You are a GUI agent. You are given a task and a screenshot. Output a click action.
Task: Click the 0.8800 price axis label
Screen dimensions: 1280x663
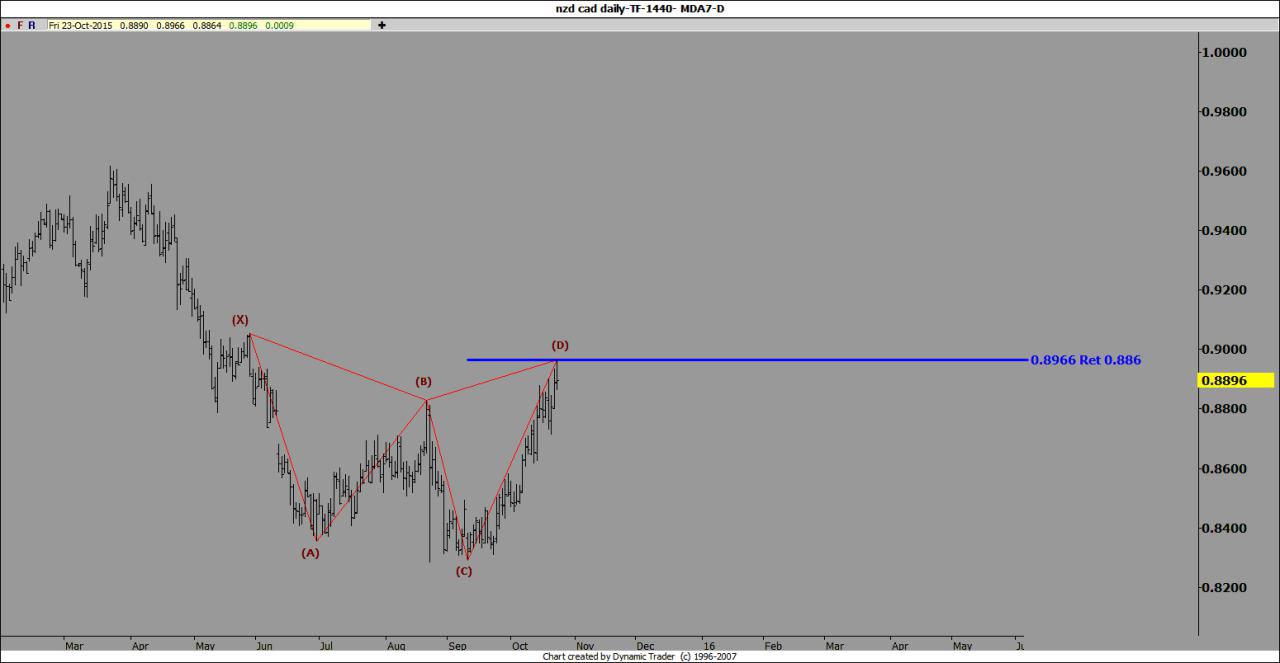[1225, 409]
